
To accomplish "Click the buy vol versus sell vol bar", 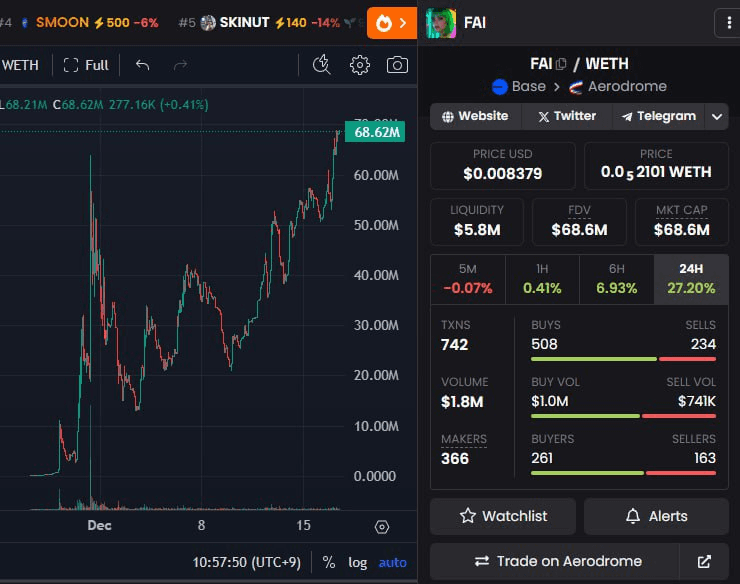I will coord(623,416).
